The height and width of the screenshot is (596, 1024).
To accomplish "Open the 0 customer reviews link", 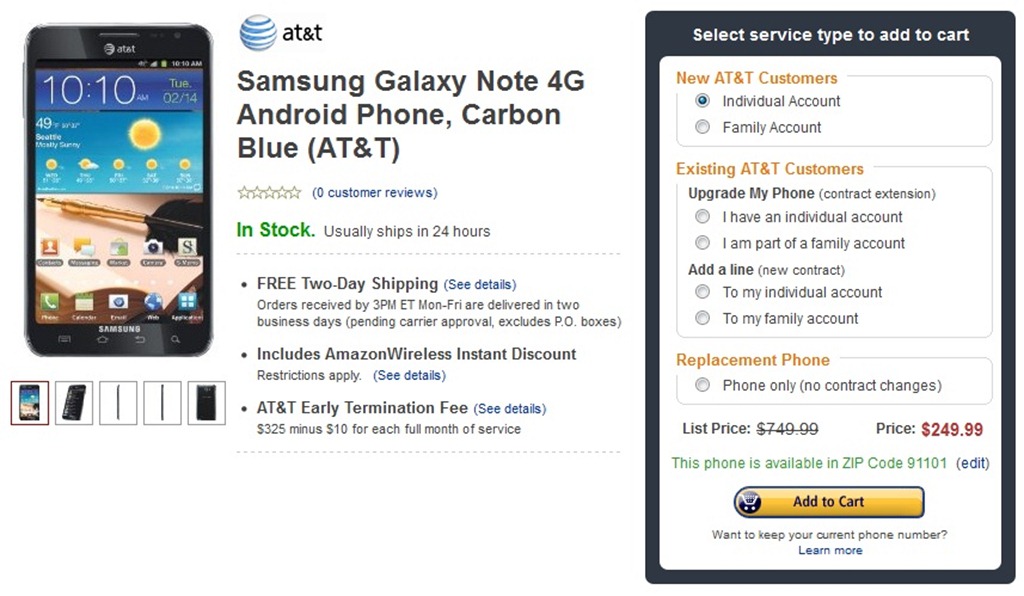I will [375, 193].
